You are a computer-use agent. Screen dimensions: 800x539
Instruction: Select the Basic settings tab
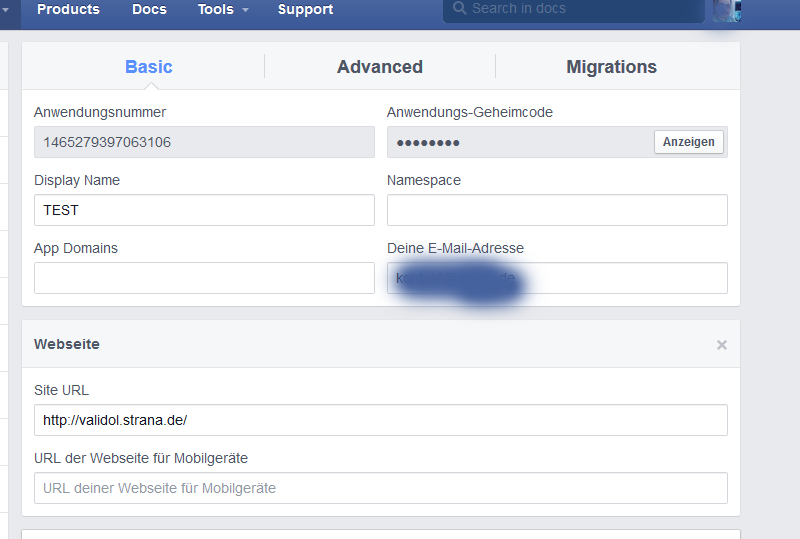click(148, 67)
